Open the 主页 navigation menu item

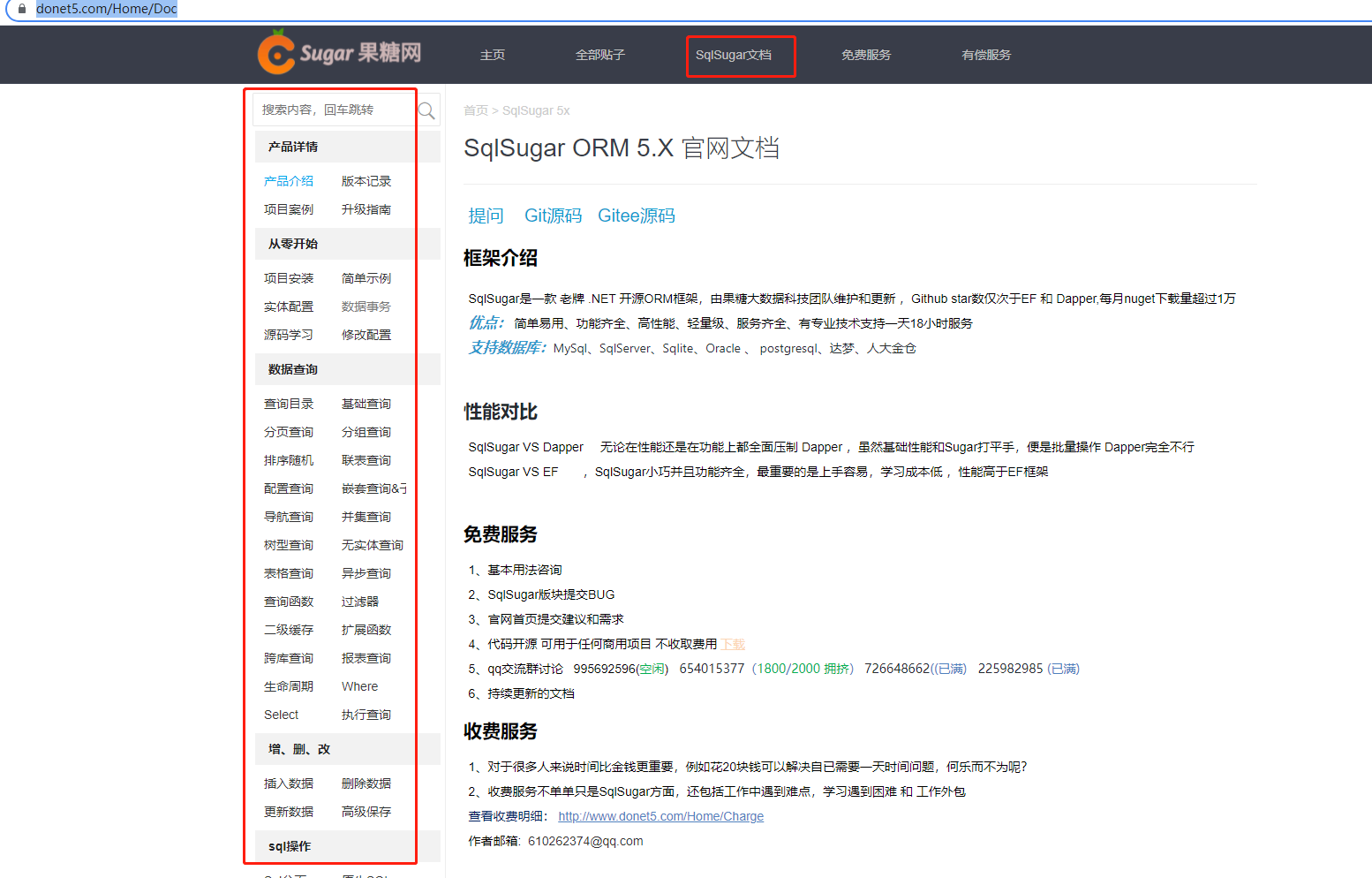coord(492,55)
